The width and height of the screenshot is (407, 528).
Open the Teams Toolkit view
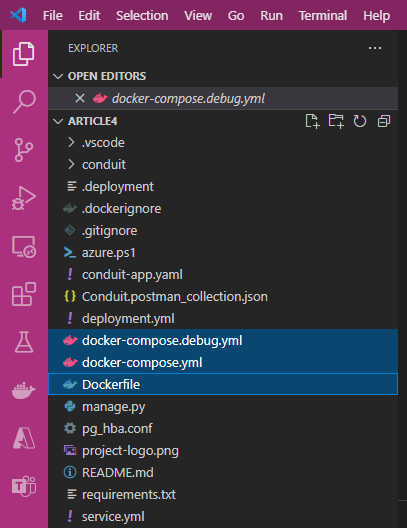(24, 486)
